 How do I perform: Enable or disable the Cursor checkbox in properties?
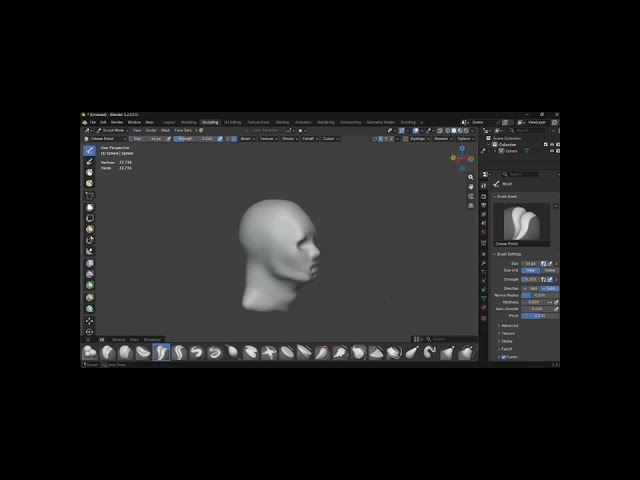(503, 357)
